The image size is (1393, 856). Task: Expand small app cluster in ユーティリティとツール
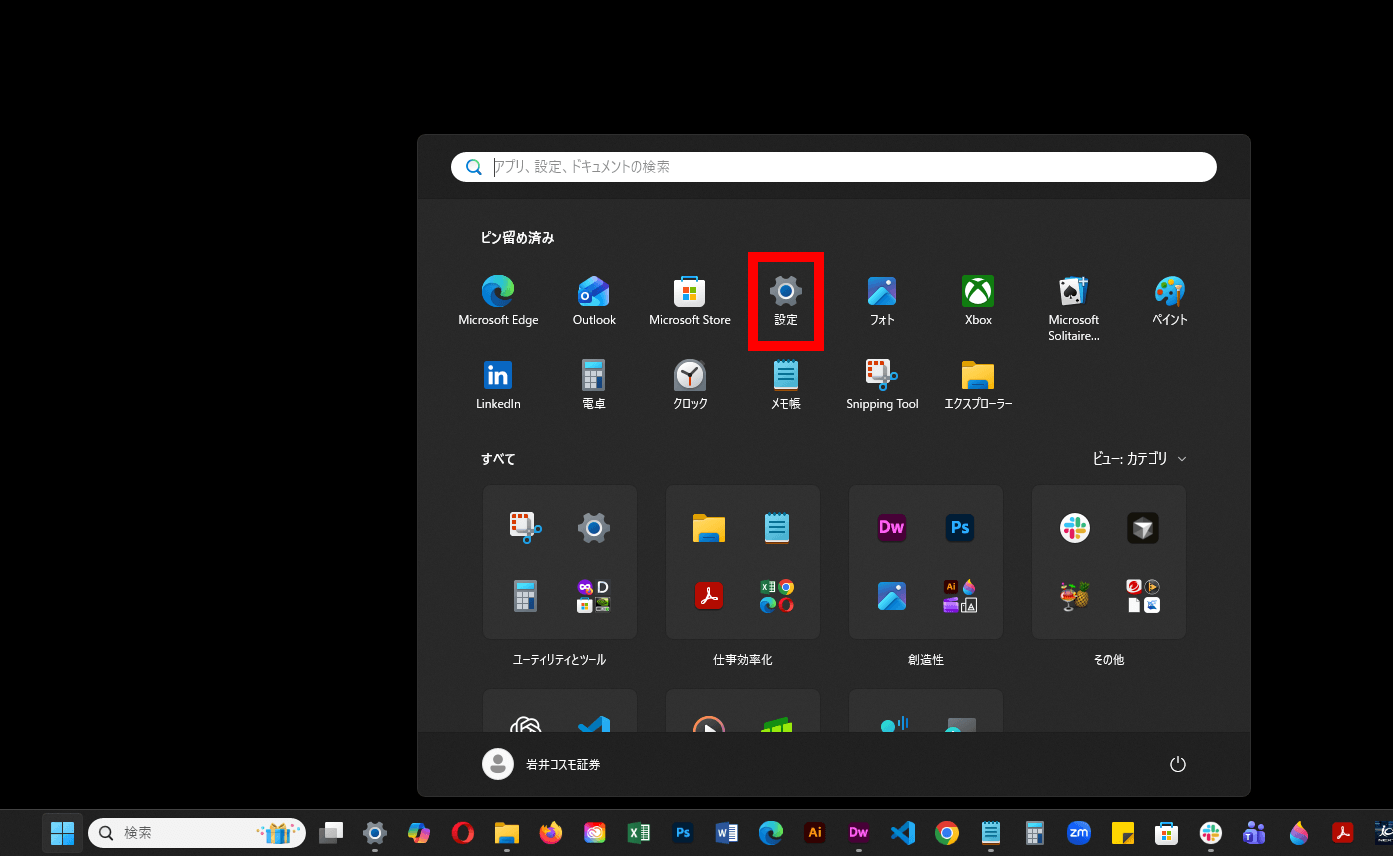(x=594, y=596)
